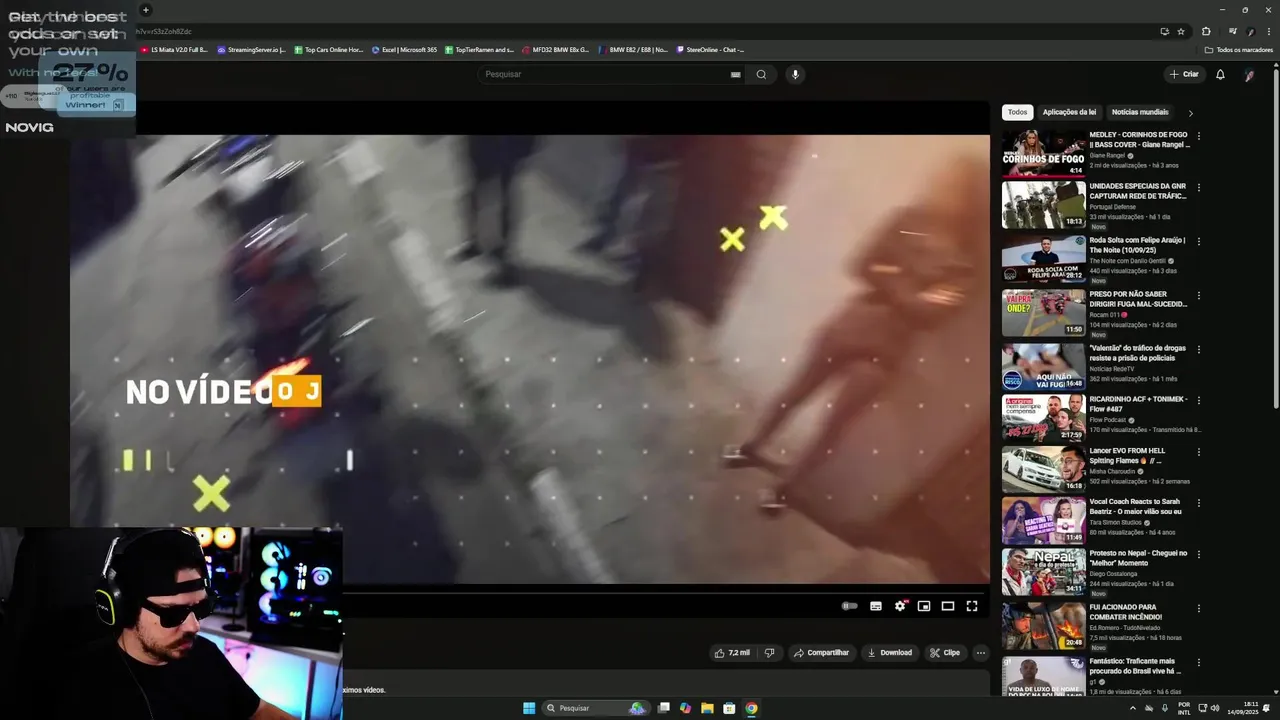The width and height of the screenshot is (1280, 720).
Task: Open the MEDLEY - CORINHOS DE FOGO video thumbnail
Action: [x=1044, y=153]
